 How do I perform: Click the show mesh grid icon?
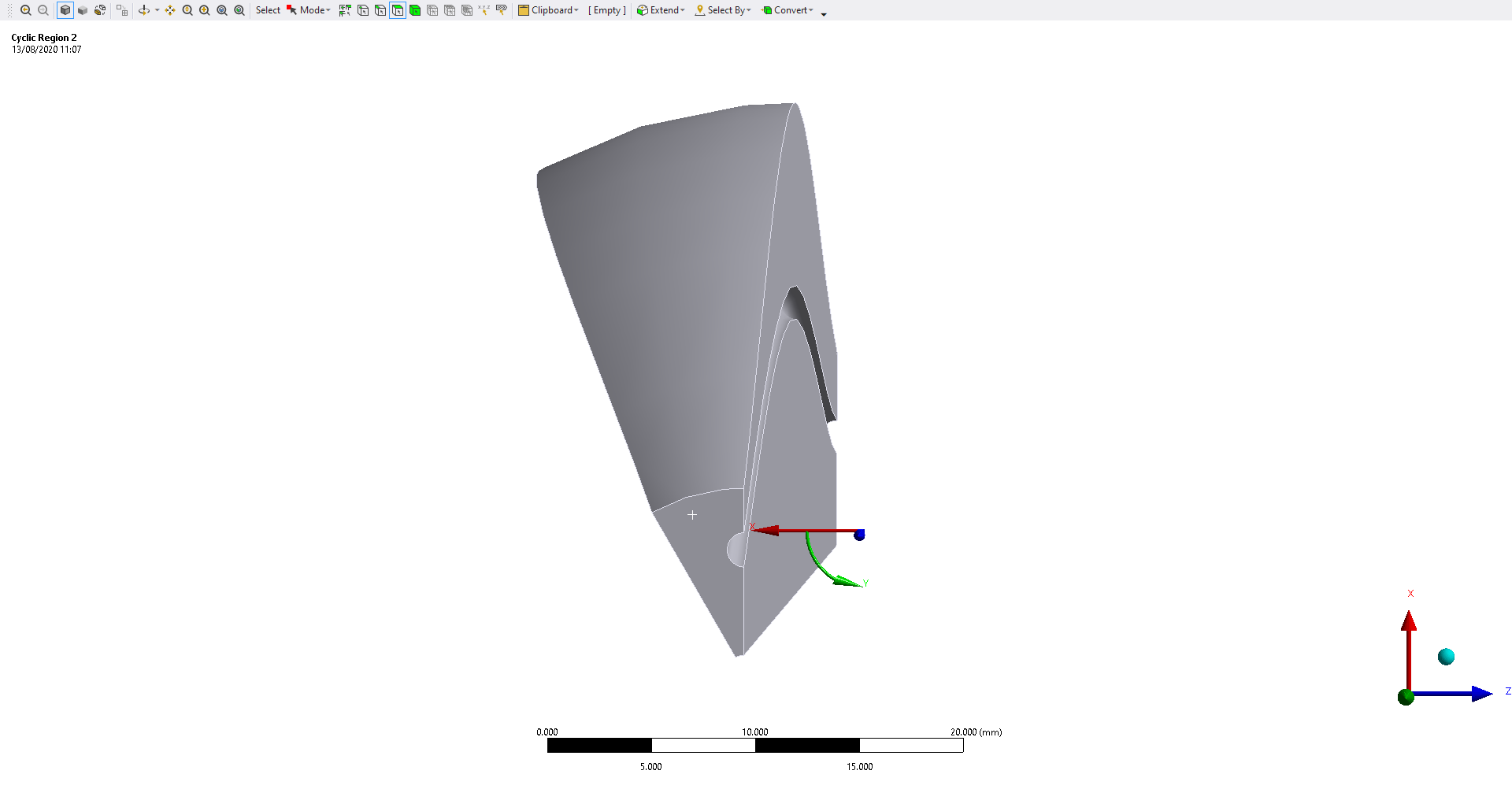122,10
